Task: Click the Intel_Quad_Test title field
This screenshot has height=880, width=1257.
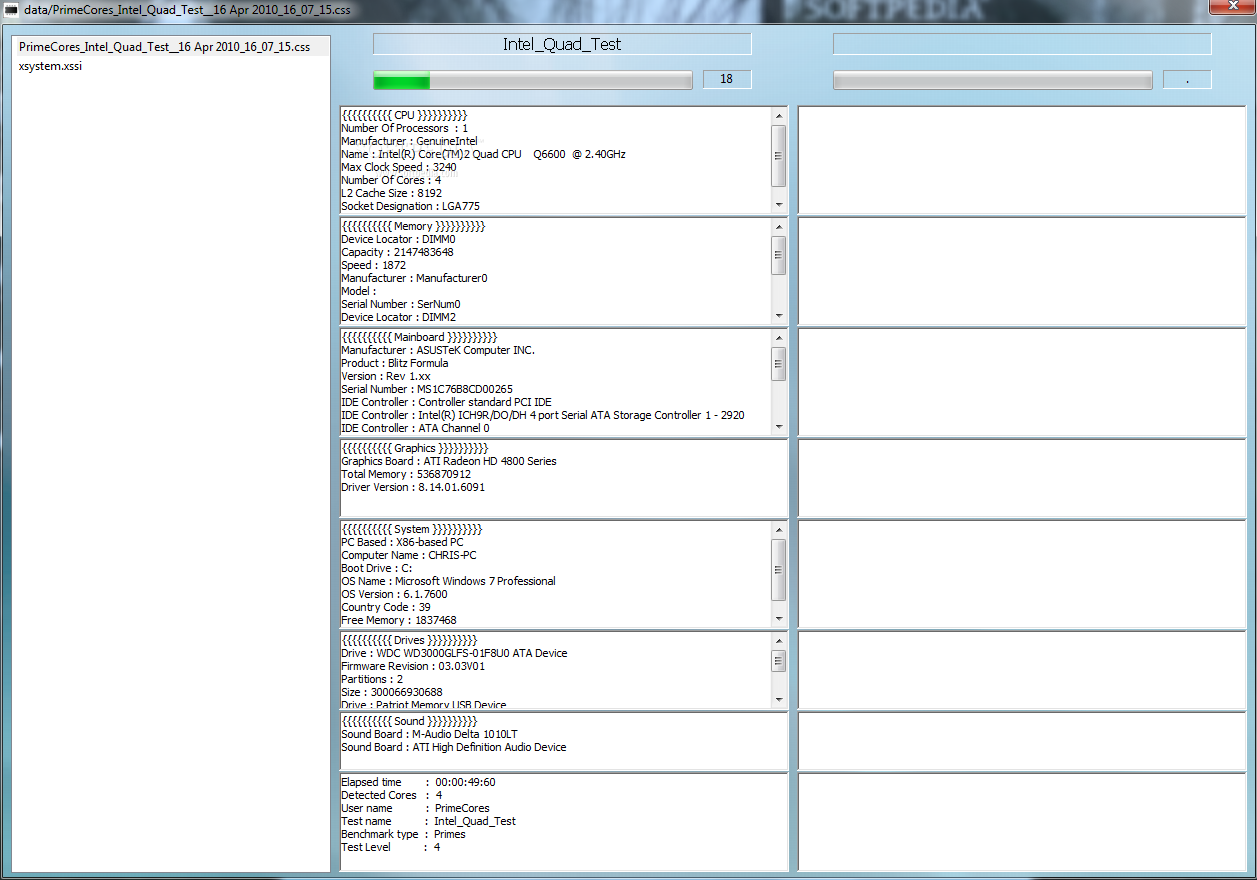Action: 562,44
